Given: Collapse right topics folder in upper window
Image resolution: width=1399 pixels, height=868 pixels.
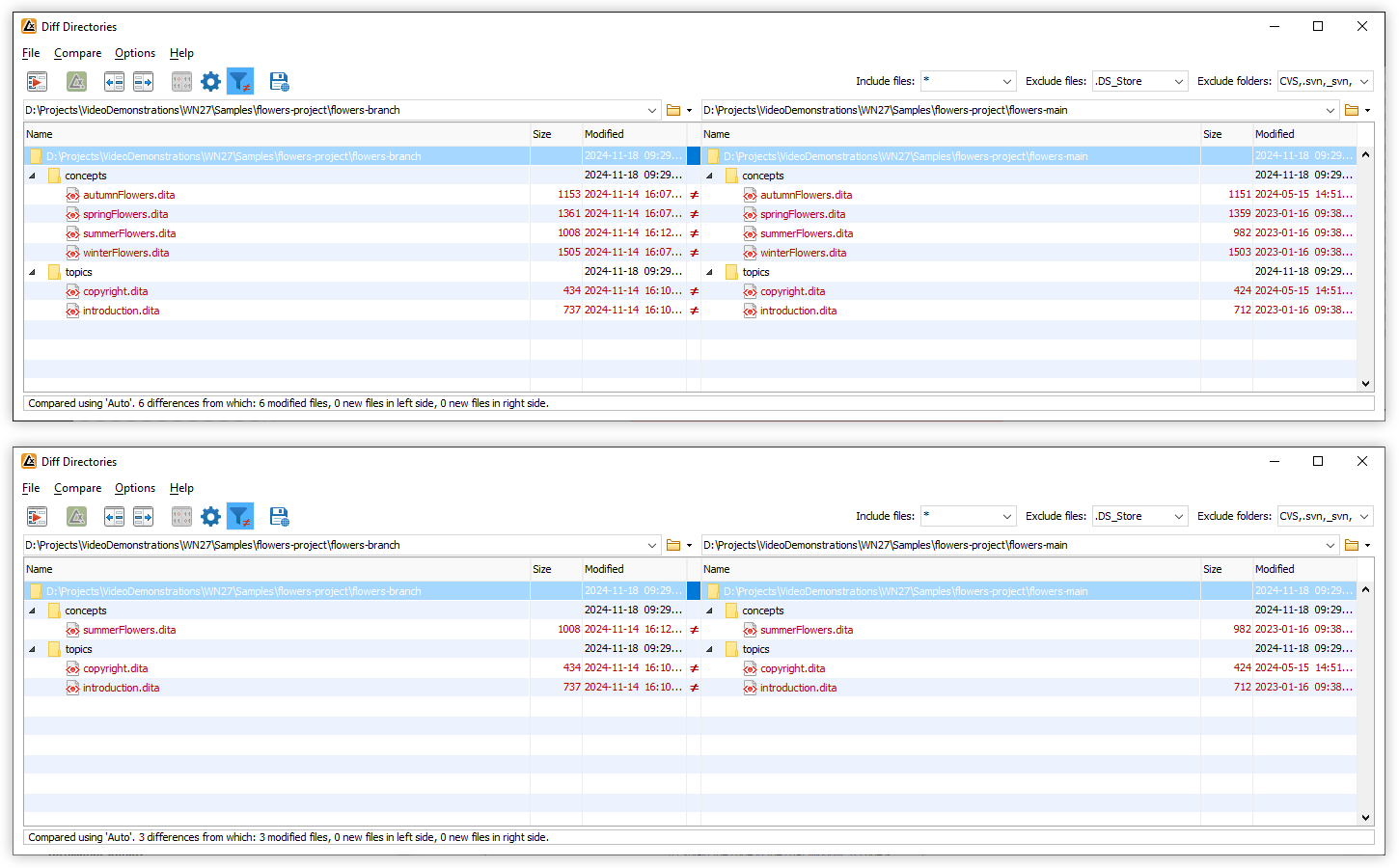Looking at the screenshot, I should 709,272.
